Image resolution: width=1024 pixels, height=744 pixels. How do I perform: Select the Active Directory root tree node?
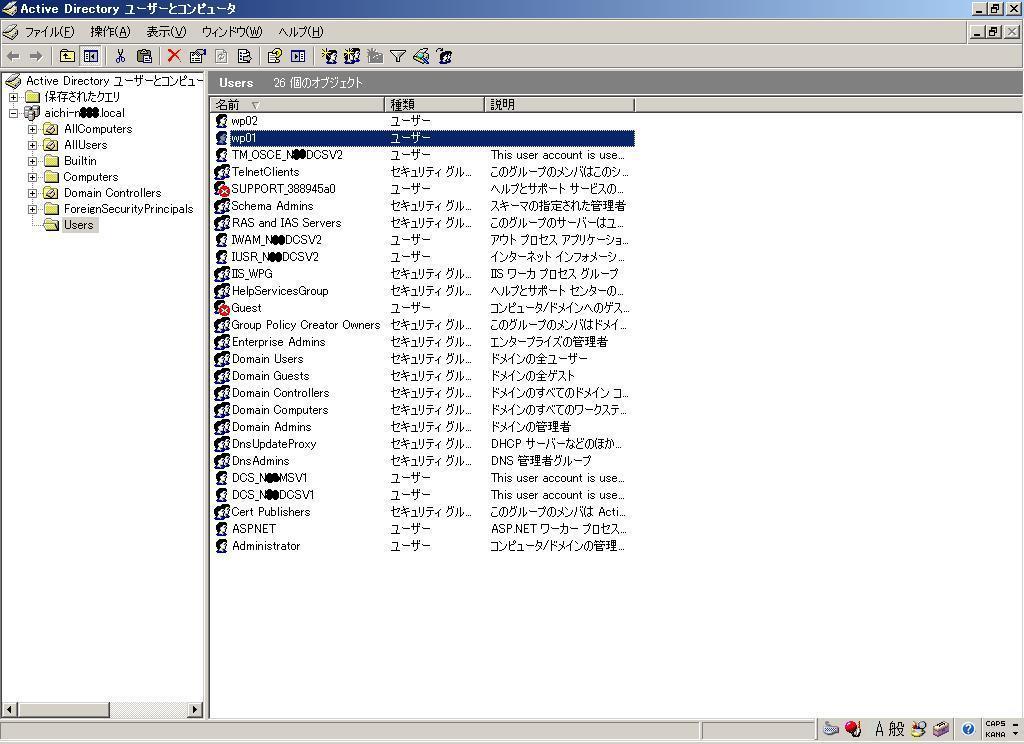(x=114, y=81)
